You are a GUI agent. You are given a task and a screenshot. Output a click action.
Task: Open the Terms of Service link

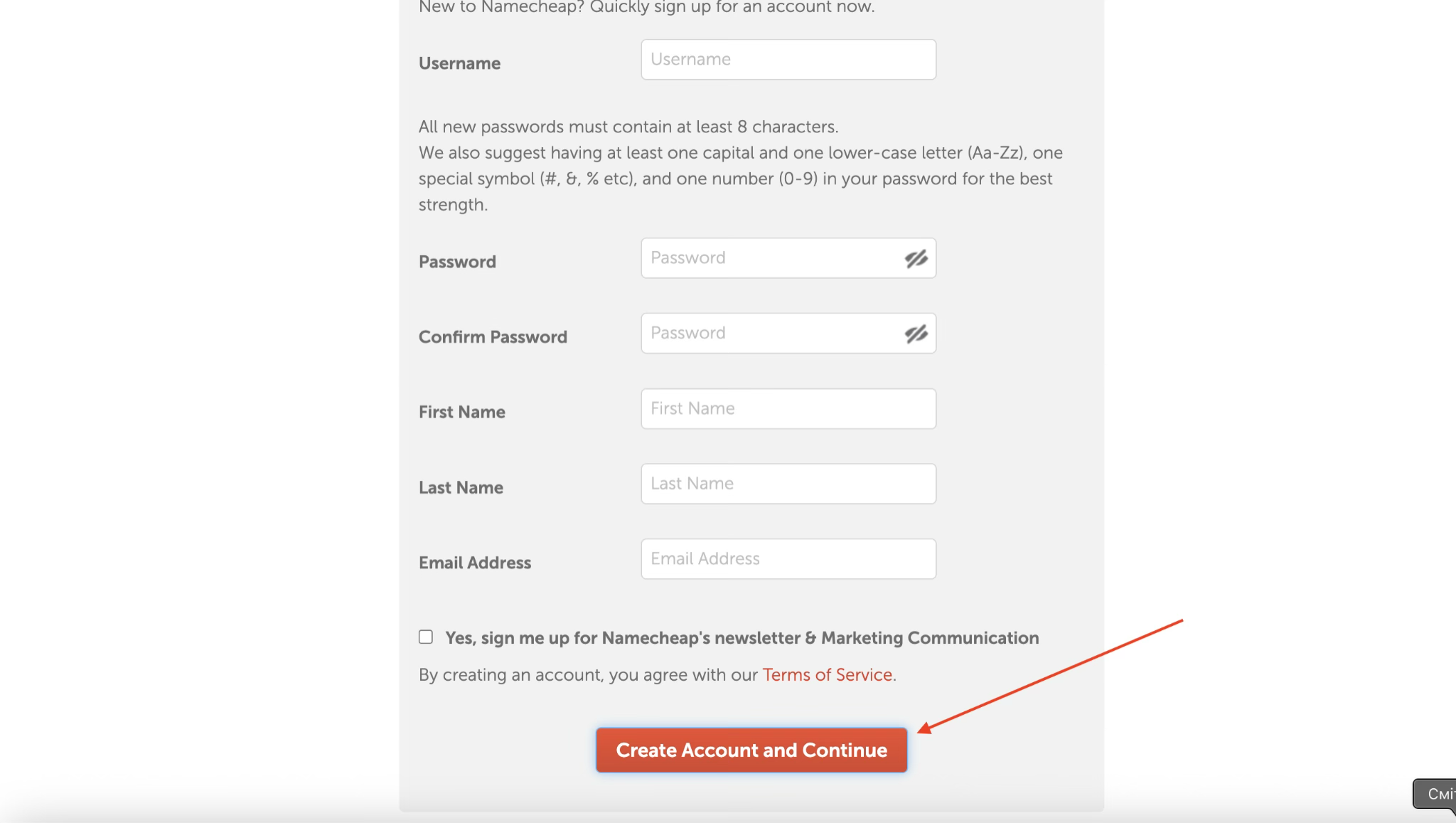click(x=827, y=674)
